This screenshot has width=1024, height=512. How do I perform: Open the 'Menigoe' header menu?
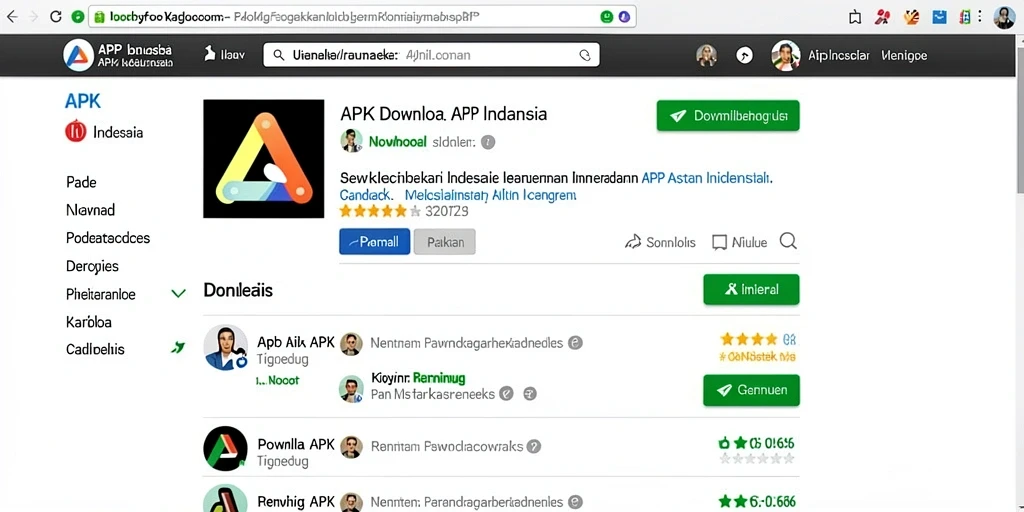click(x=904, y=56)
